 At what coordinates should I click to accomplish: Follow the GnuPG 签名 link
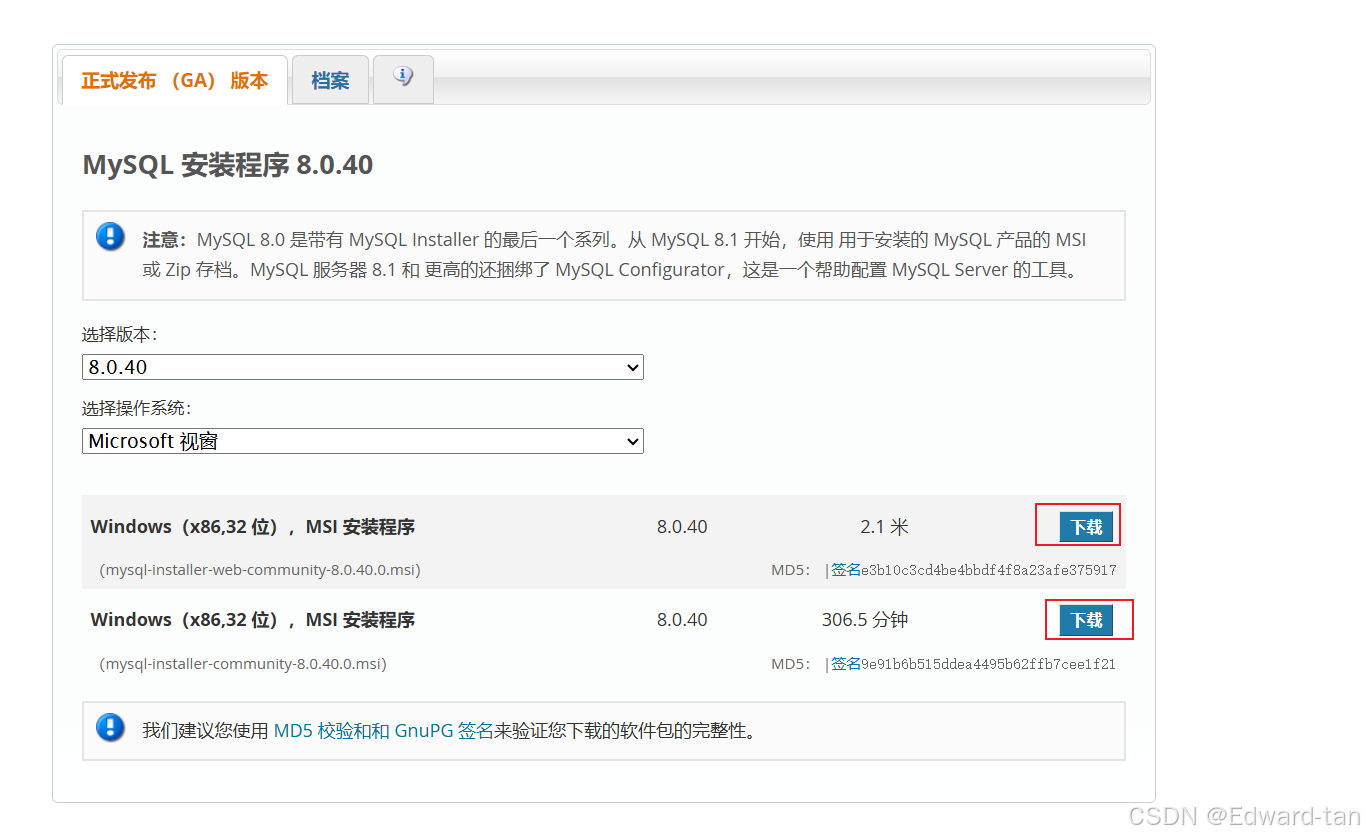point(444,731)
